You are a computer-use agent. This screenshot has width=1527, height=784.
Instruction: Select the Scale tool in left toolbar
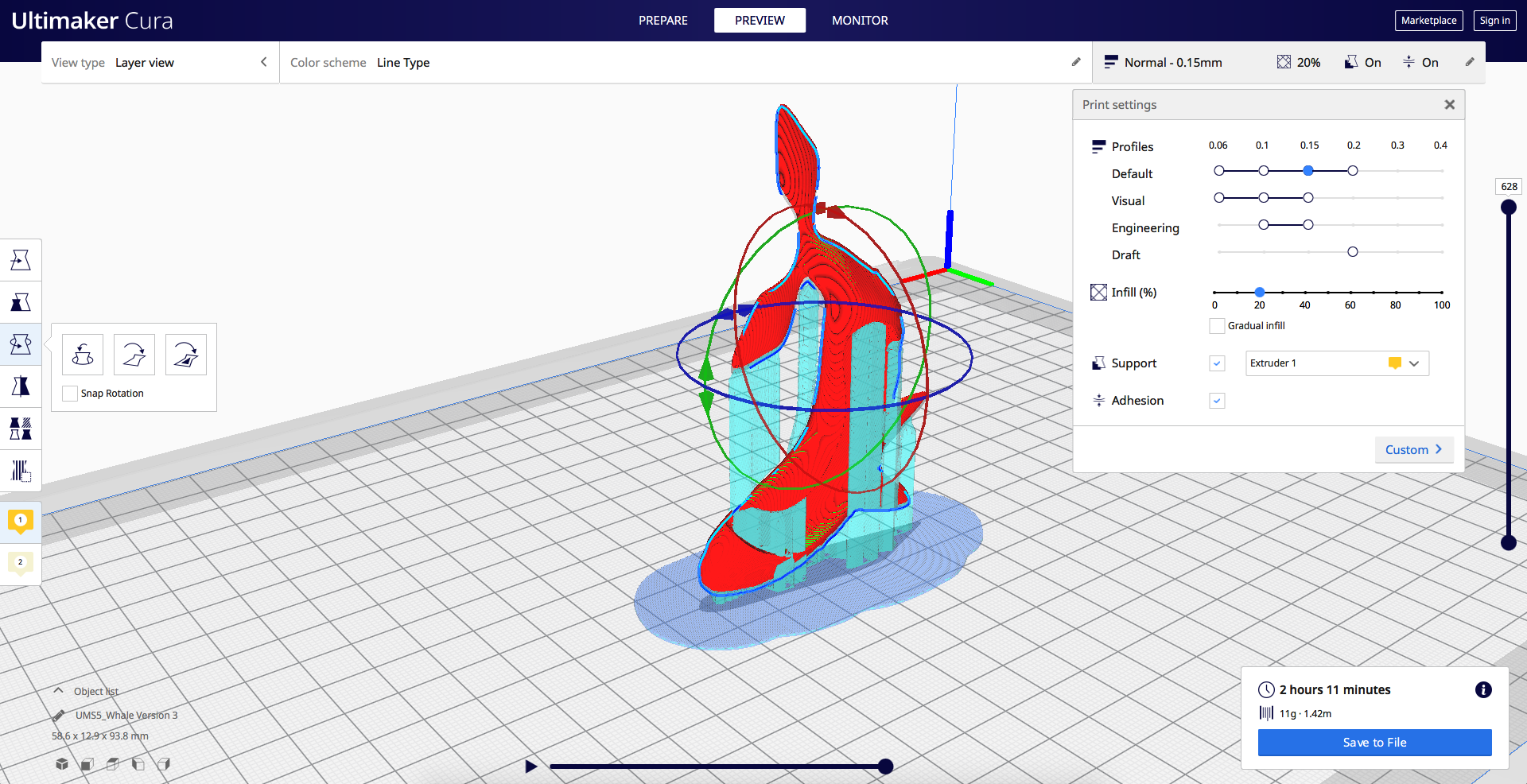tap(21, 302)
